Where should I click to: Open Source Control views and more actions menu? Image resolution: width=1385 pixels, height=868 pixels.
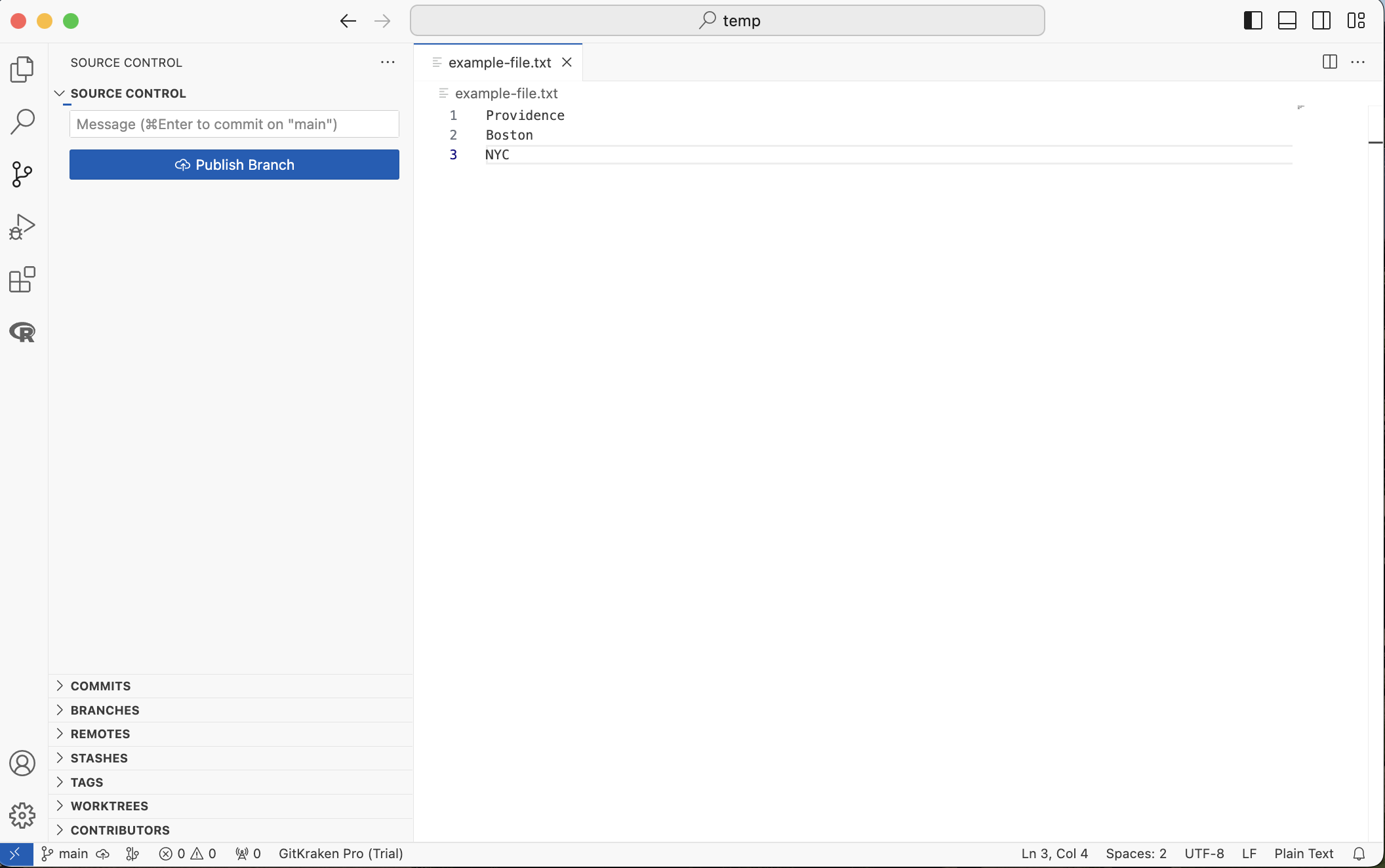388,62
